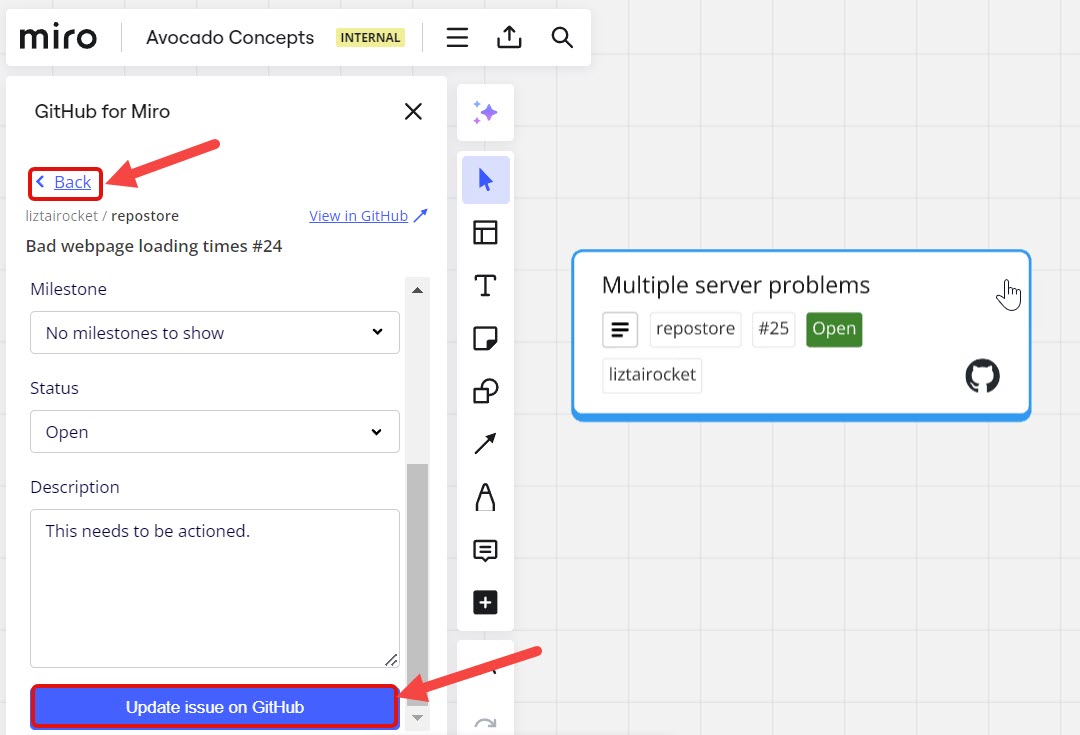Click into the Description text area
Image resolution: width=1080 pixels, height=735 pixels.
[x=215, y=588]
